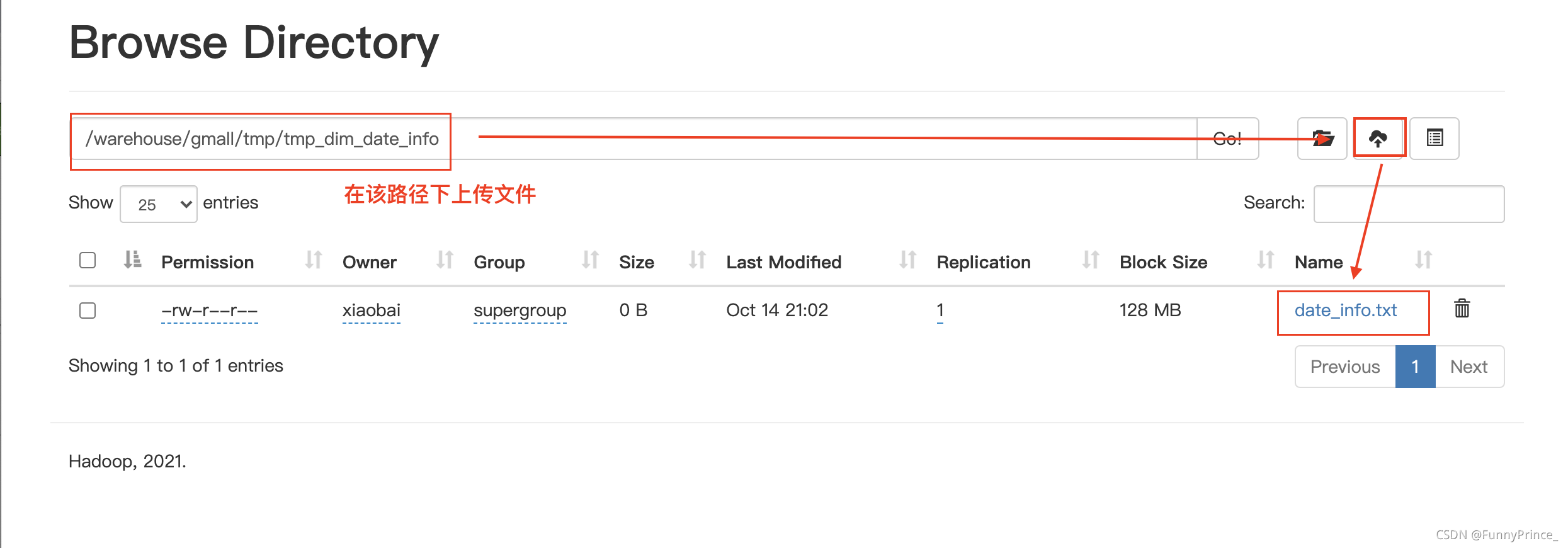Click the sort indicator next to the header checkbox
The width and height of the screenshot is (1568, 548).
click(x=132, y=260)
